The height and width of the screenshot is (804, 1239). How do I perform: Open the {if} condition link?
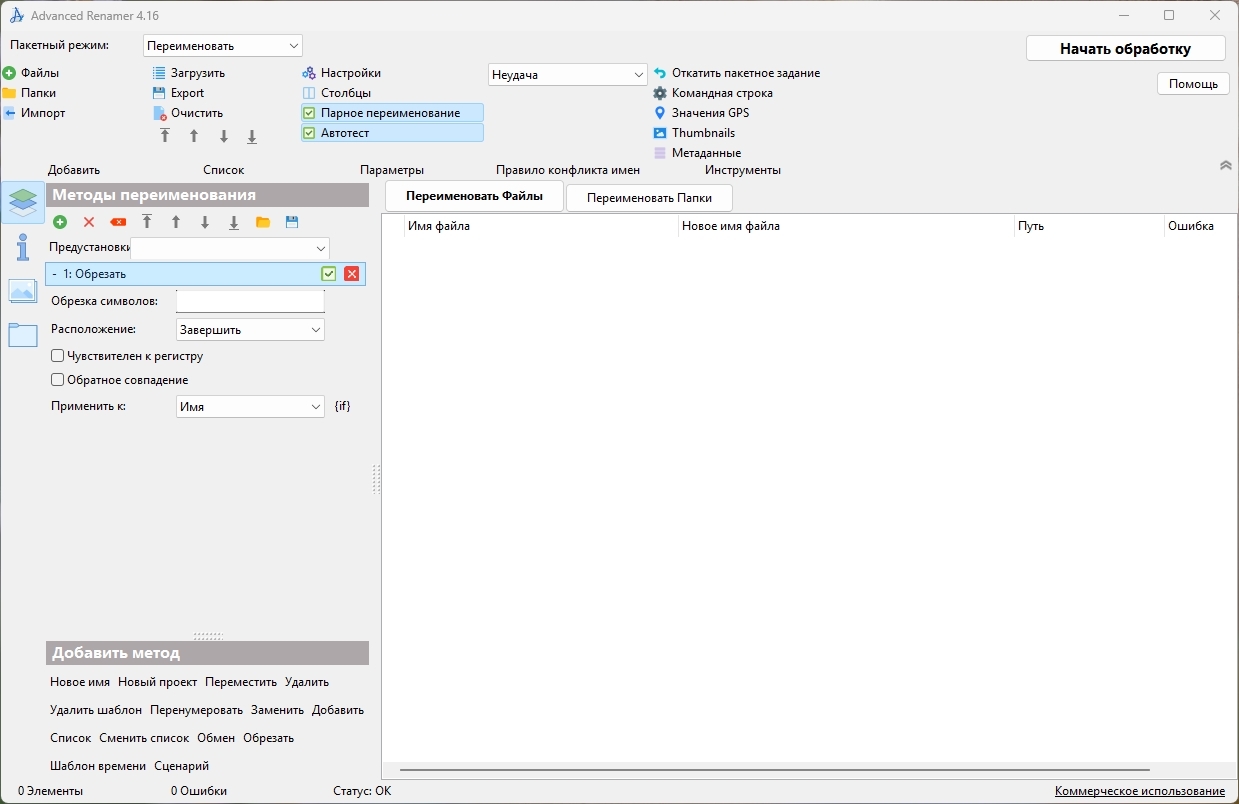click(342, 407)
